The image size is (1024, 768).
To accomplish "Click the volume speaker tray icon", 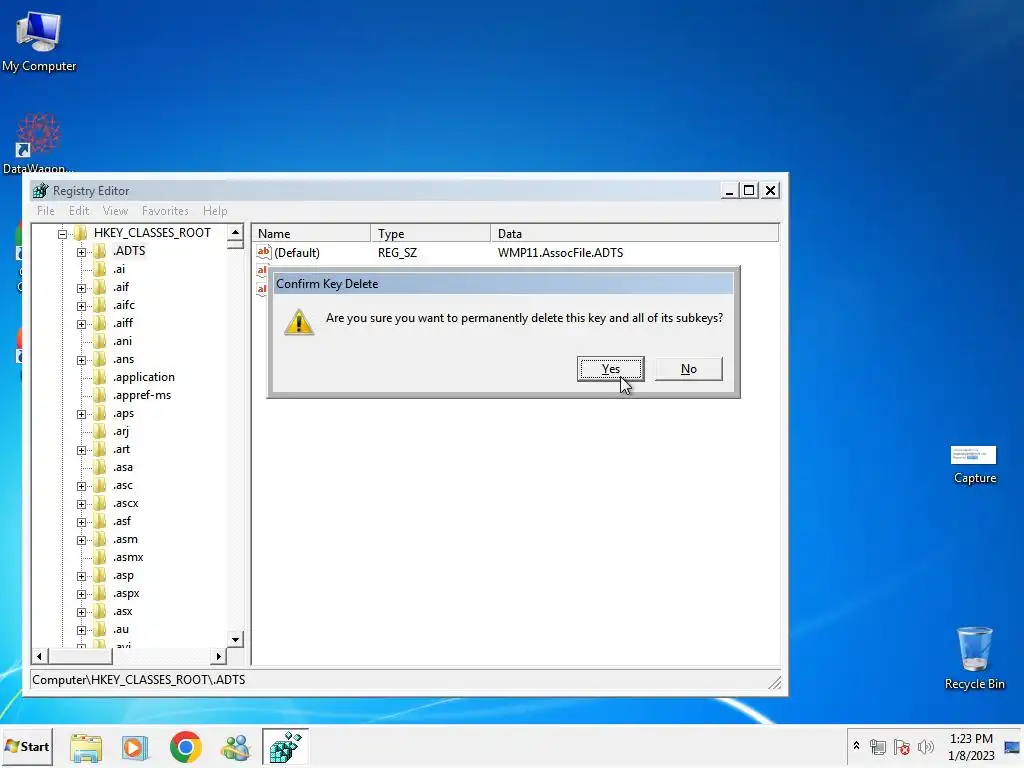I will pyautogui.click(x=925, y=746).
